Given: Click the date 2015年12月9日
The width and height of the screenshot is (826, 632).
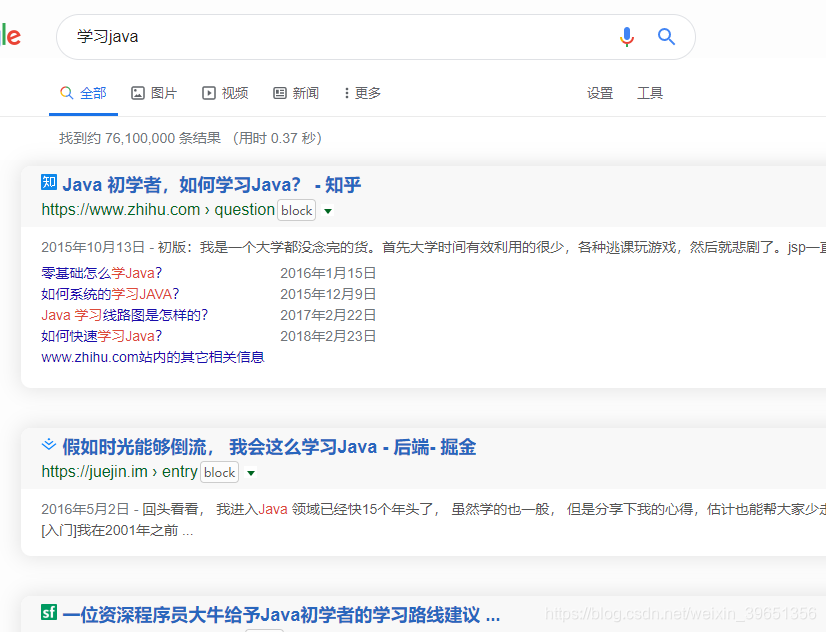Looking at the screenshot, I should [x=328, y=294].
